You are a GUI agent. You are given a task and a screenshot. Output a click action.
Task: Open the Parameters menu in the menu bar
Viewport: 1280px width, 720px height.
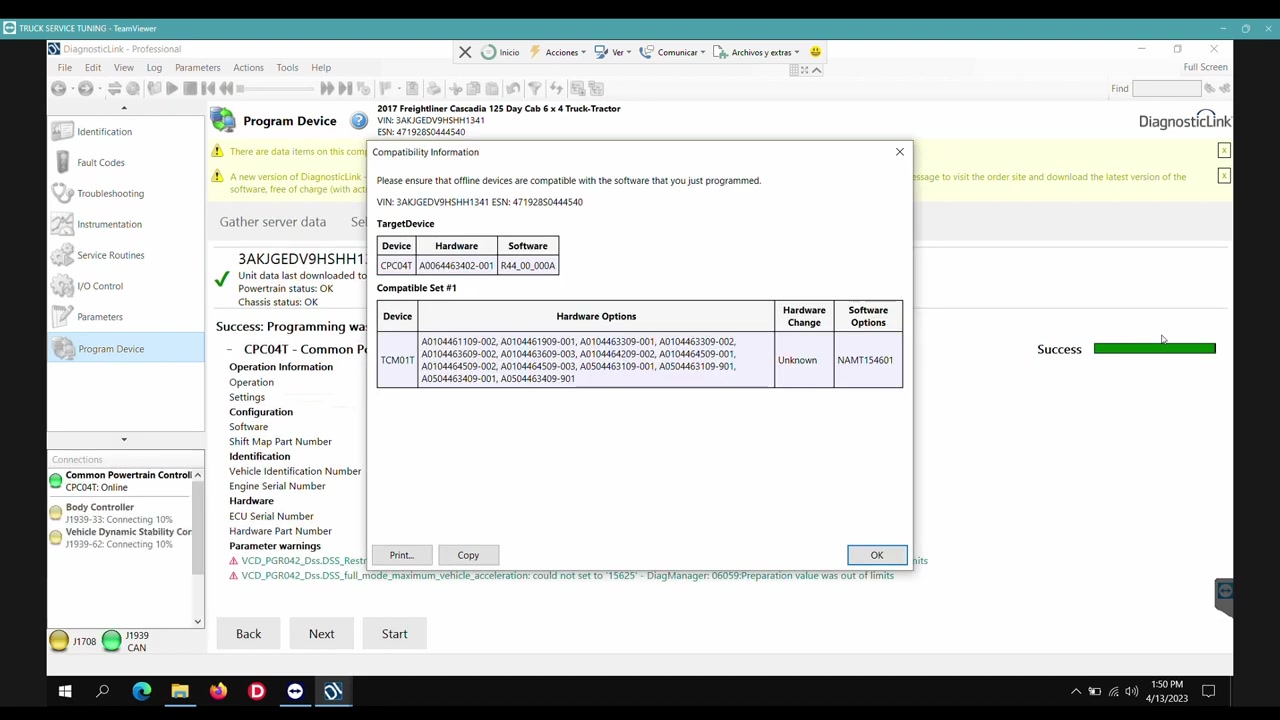click(197, 68)
